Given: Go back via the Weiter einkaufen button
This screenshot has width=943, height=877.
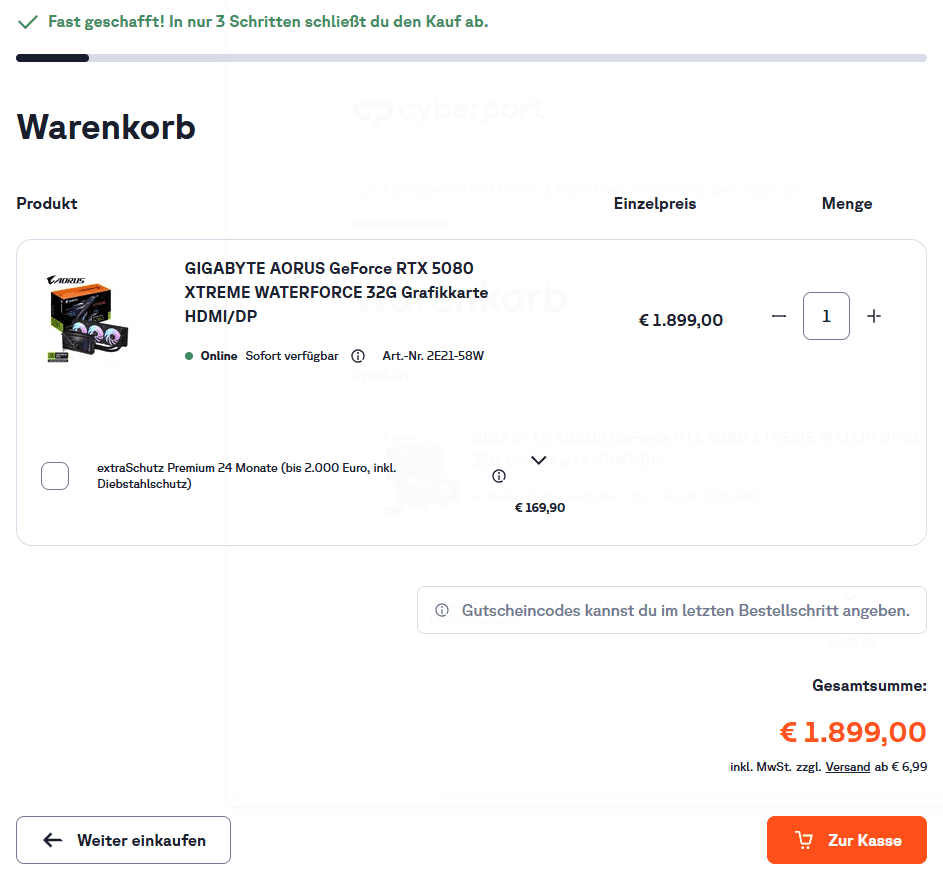Looking at the screenshot, I should click(123, 840).
